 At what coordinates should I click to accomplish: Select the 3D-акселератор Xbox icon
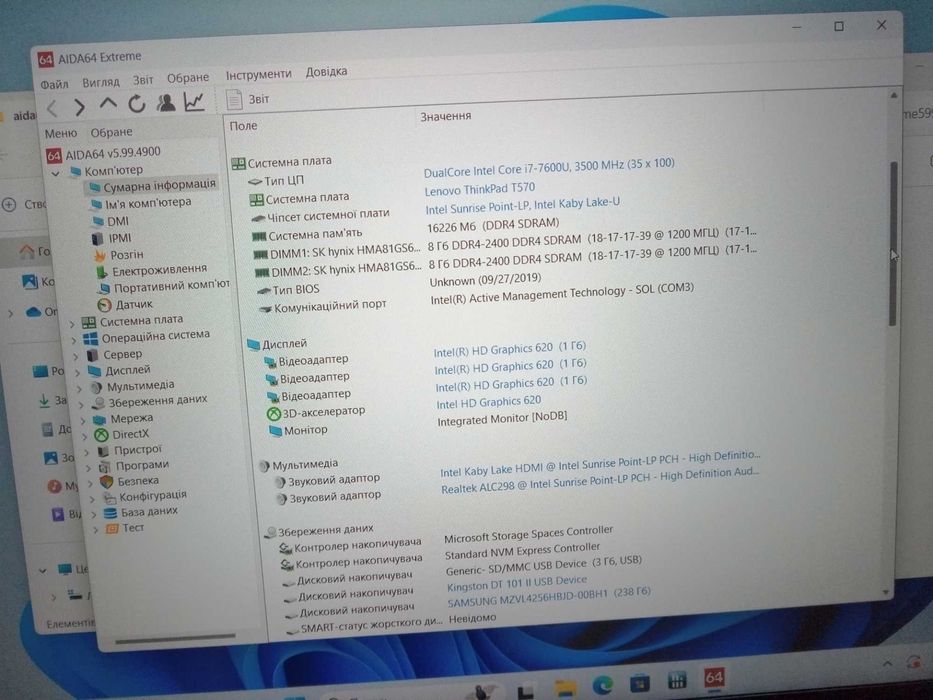point(274,413)
